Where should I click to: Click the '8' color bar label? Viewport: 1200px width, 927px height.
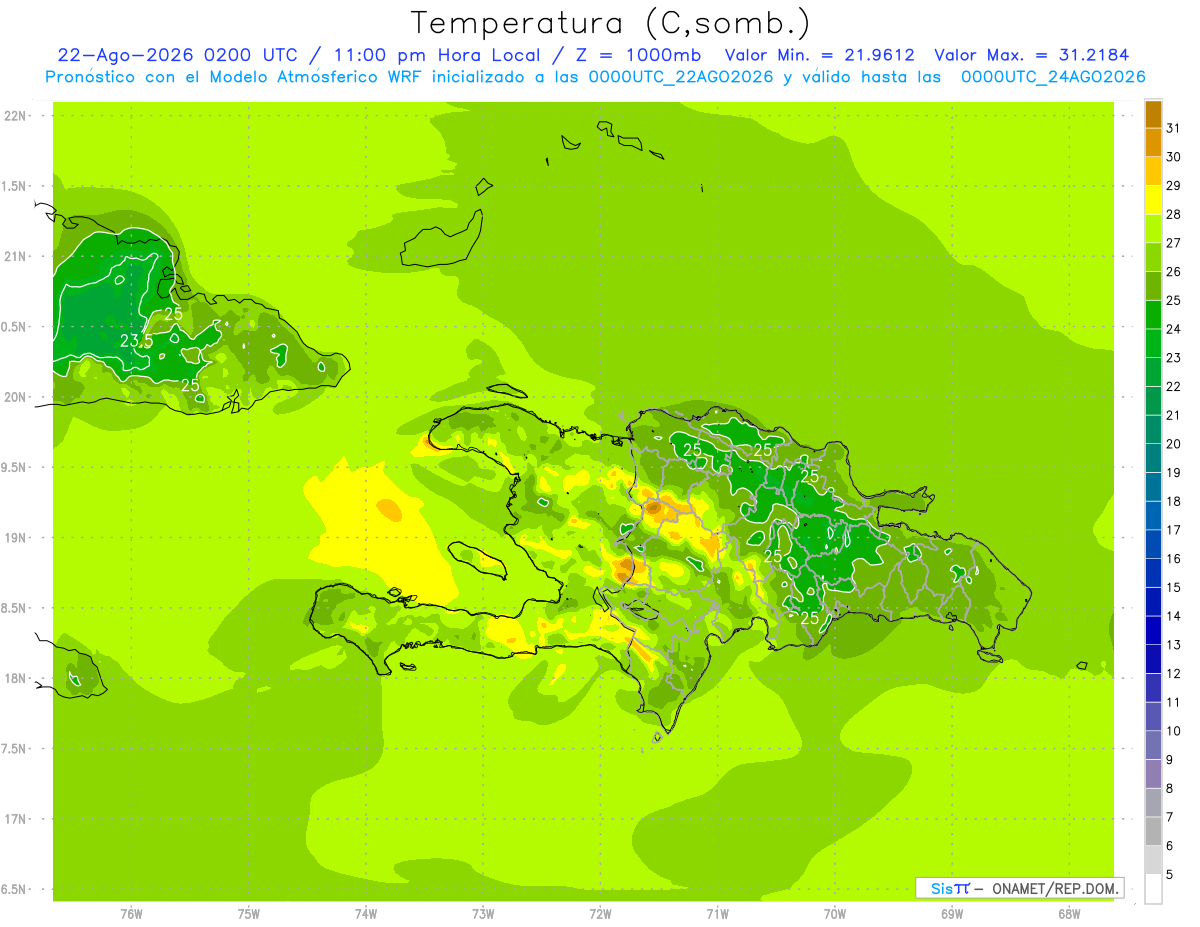[1170, 788]
